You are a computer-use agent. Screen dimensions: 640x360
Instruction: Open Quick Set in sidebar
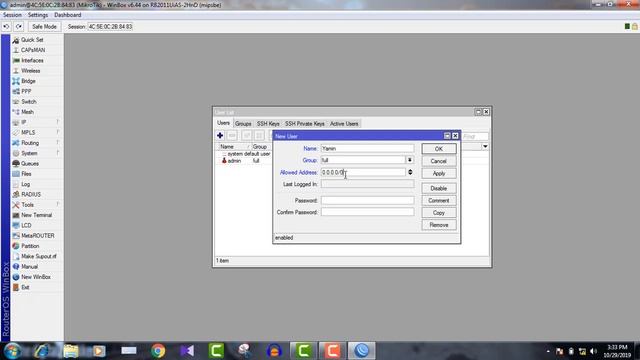[x=32, y=40]
